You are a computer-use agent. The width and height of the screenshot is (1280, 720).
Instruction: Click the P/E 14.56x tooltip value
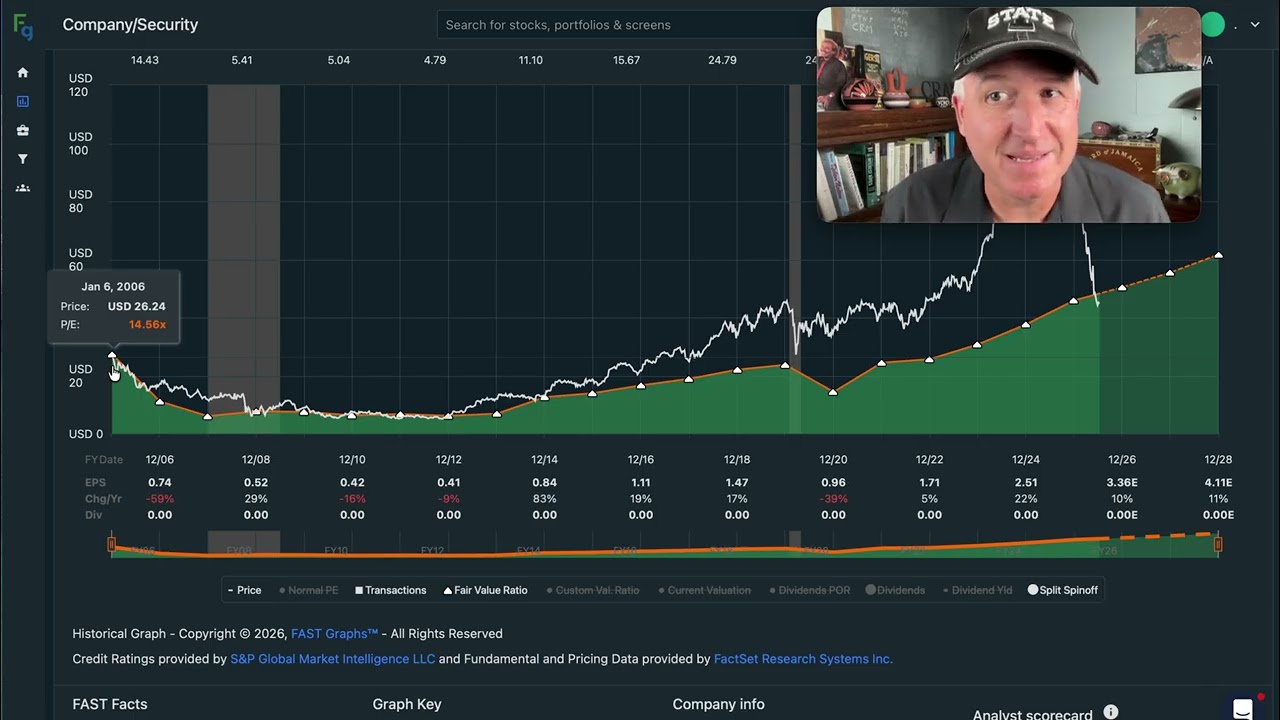[147, 325]
